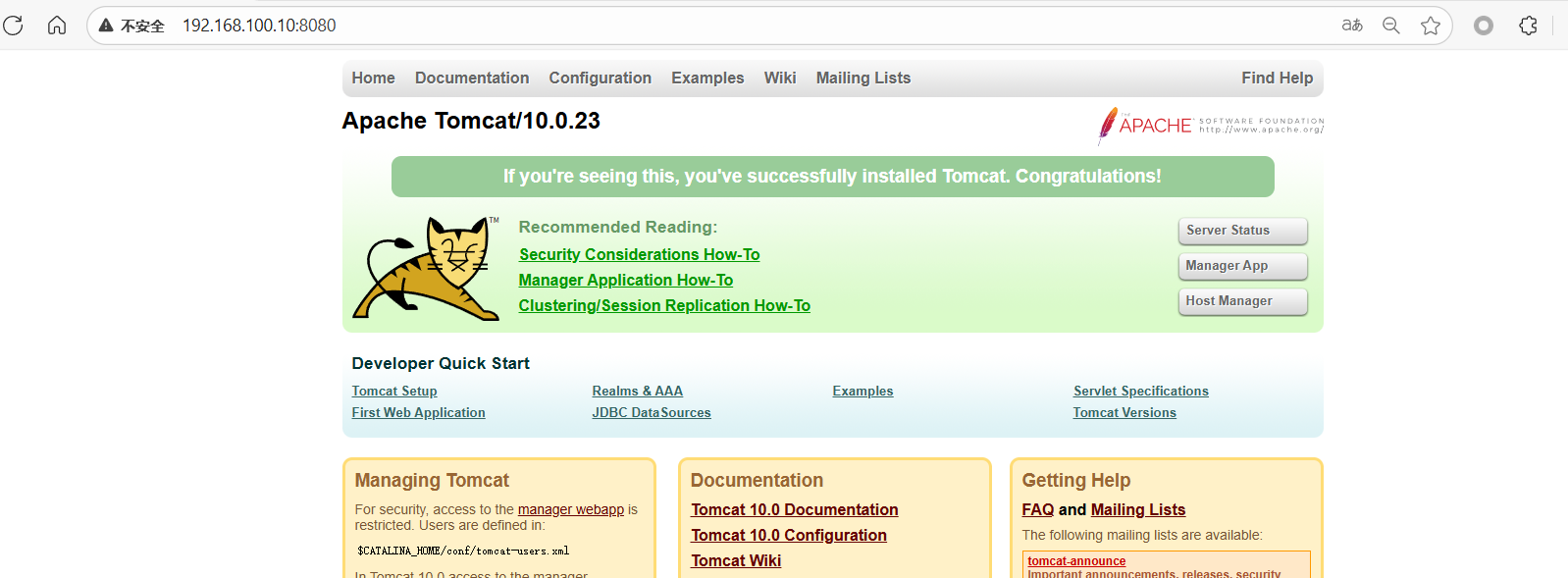Open the translate page icon
Image resolution: width=1568 pixels, height=578 pixels.
[1352, 26]
